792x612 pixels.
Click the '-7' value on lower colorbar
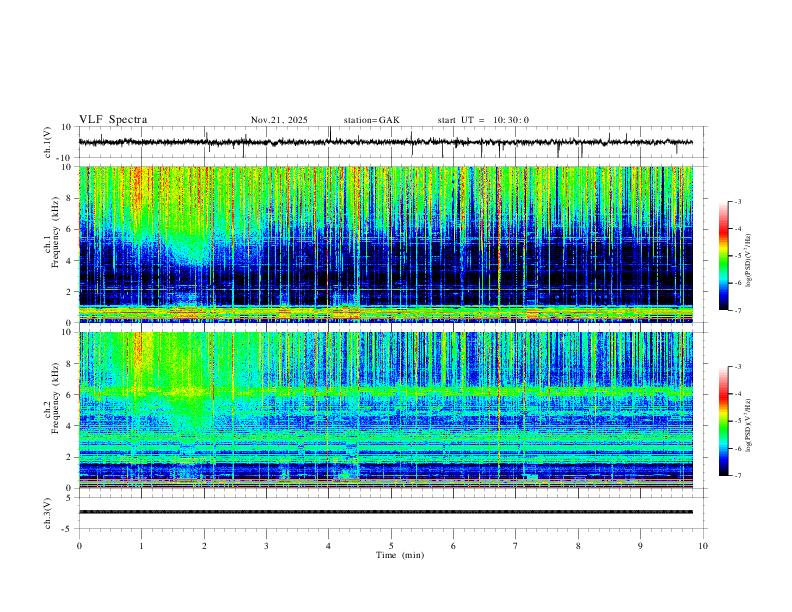click(x=738, y=475)
